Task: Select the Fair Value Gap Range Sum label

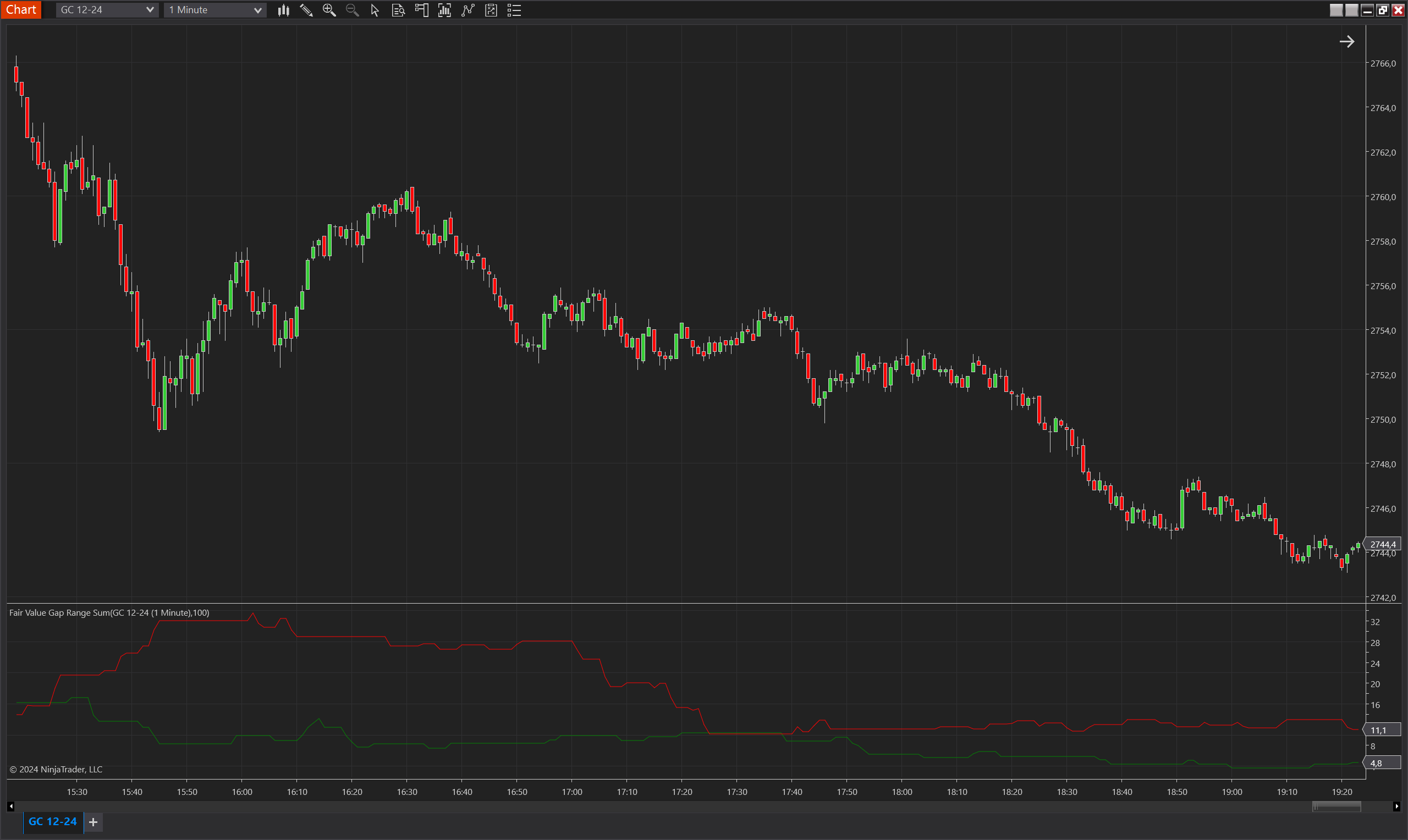Action: [109, 612]
